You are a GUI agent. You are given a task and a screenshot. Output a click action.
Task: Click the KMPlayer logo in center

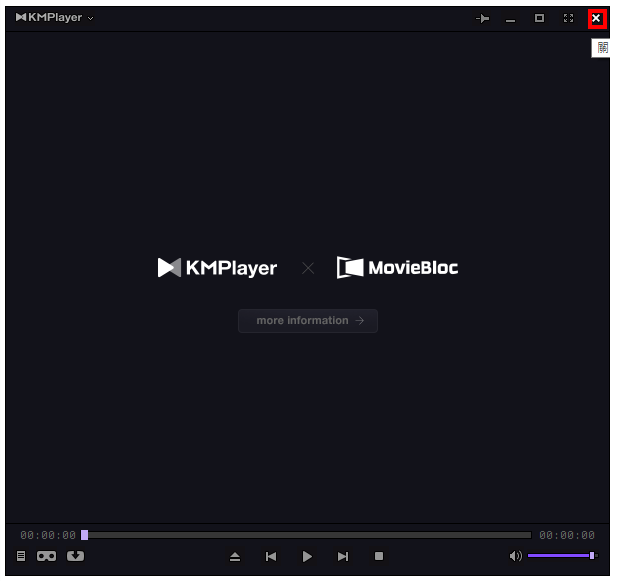[x=217, y=268]
